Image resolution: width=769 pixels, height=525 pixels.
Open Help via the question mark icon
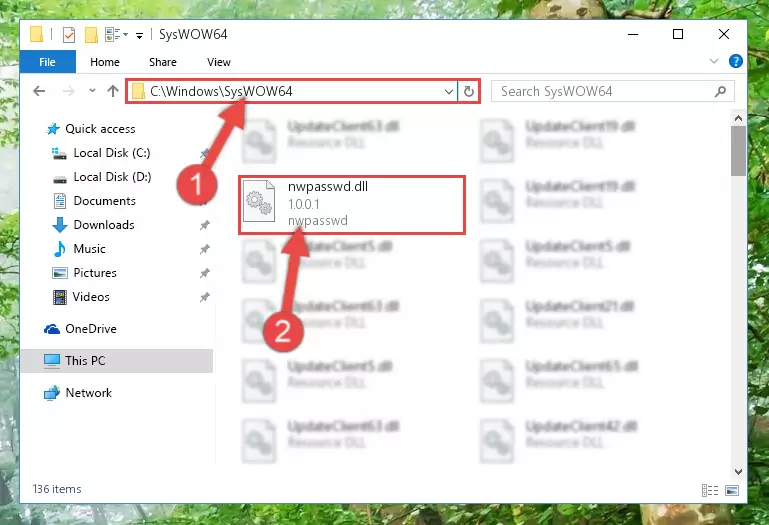pyautogui.click(x=735, y=61)
